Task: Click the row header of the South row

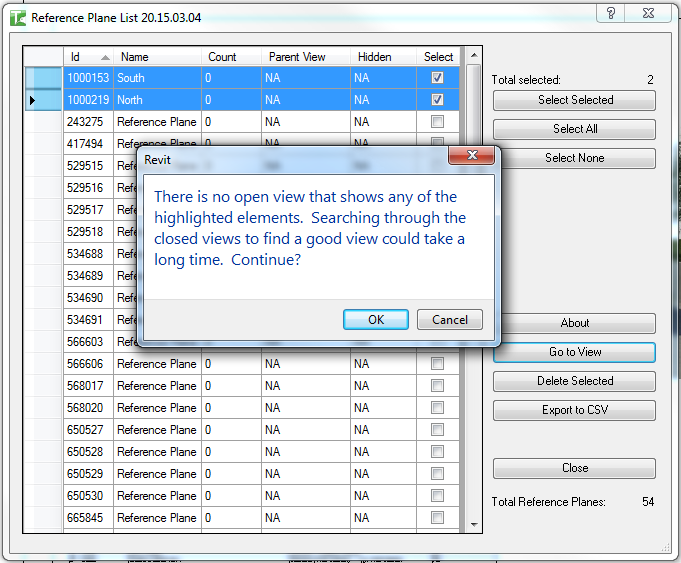Action: (x=43, y=78)
